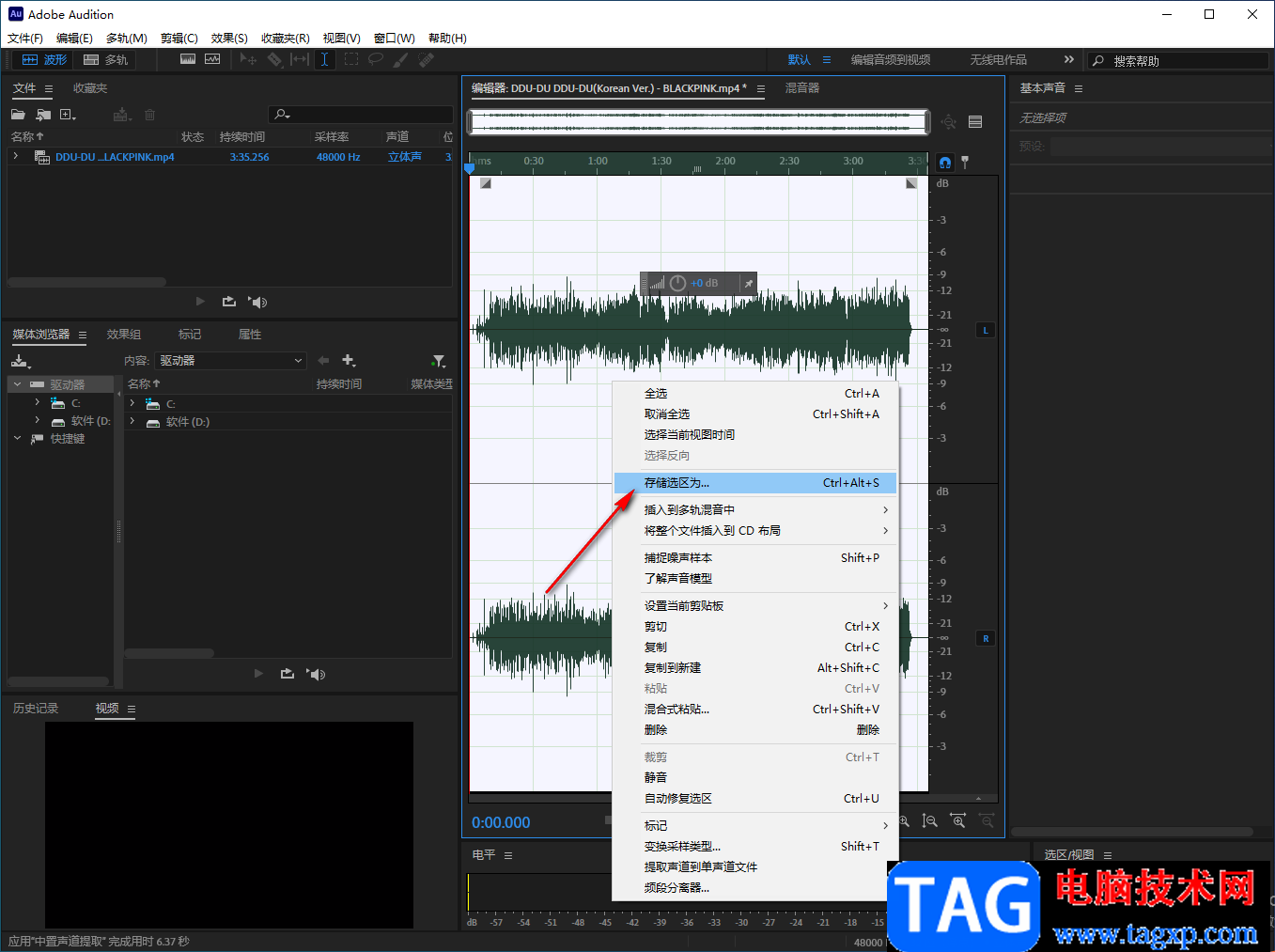Toggle auto-play speaker in Files panel
1275x952 pixels.
pyautogui.click(x=258, y=302)
